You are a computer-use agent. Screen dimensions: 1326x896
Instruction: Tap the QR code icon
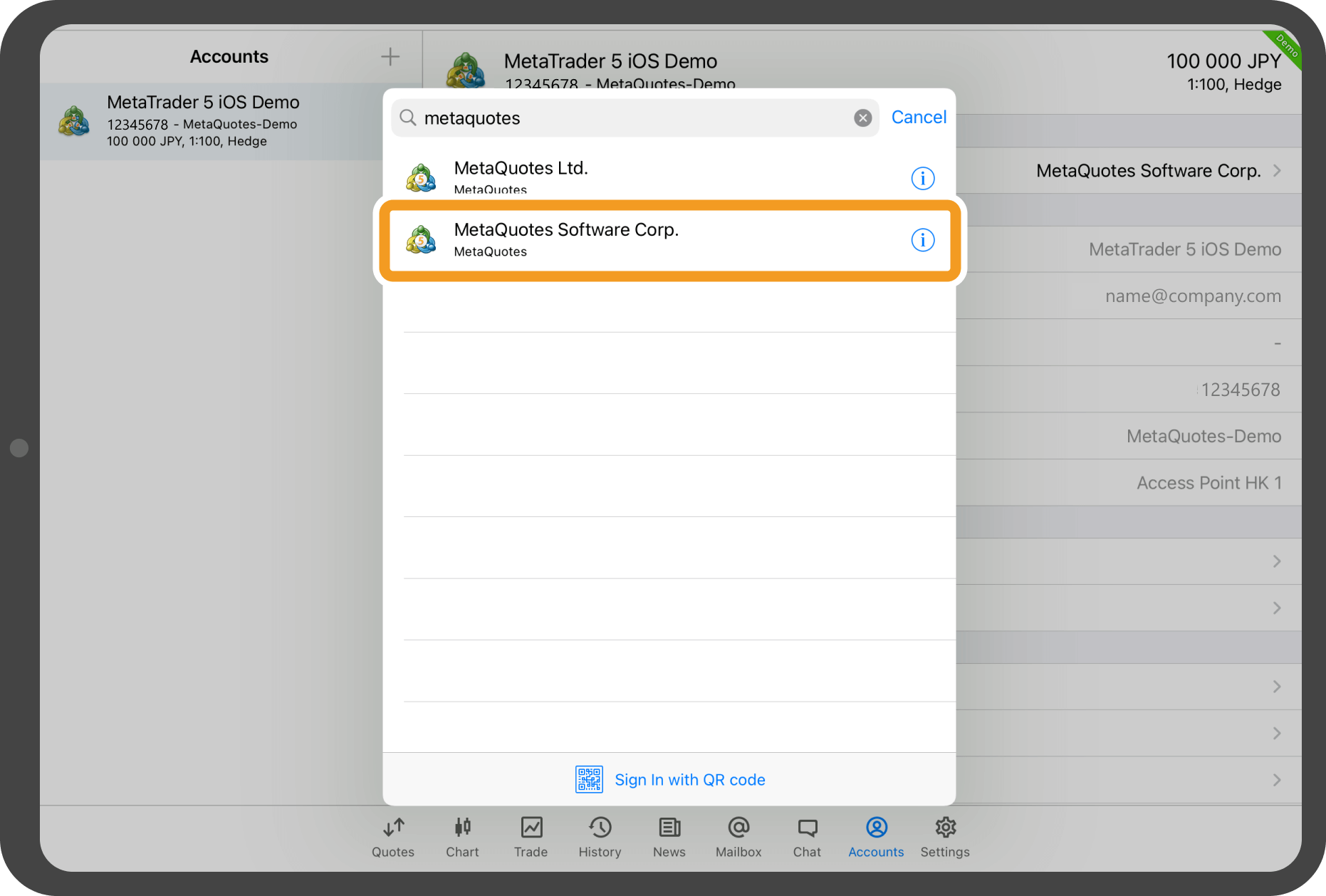(589, 780)
